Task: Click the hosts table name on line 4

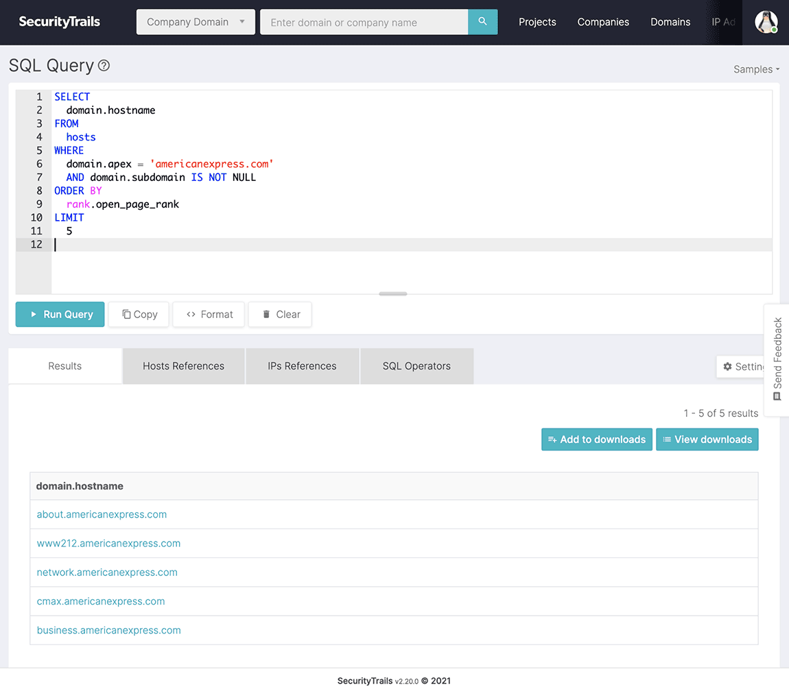Action: click(x=81, y=137)
